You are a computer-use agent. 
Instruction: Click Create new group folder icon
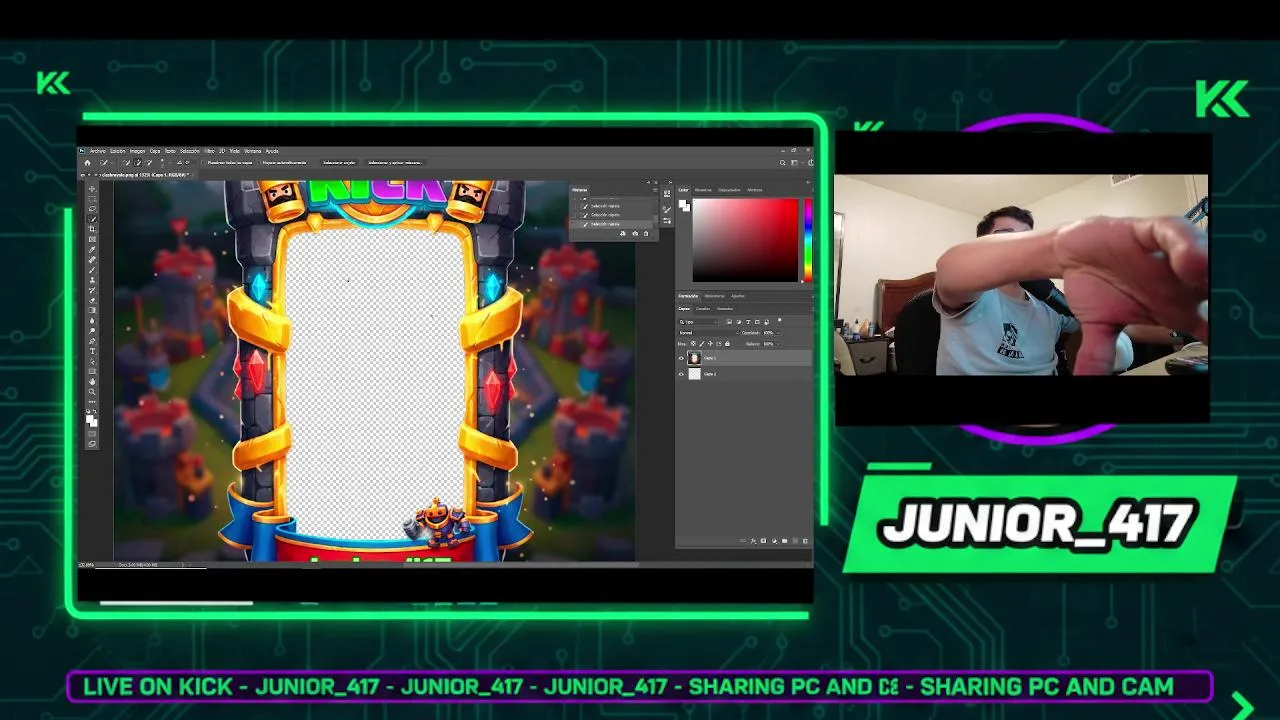[x=784, y=541]
